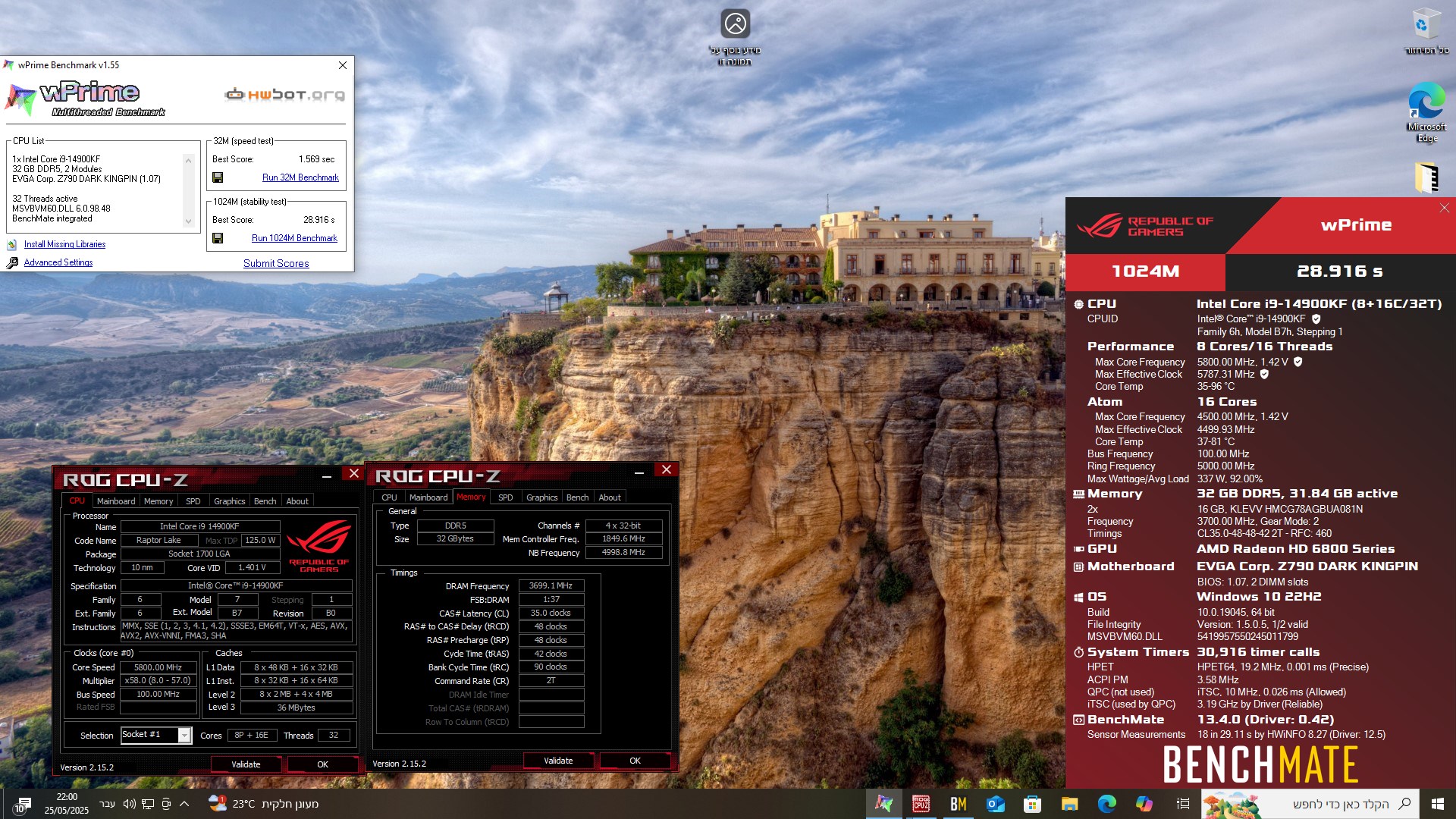This screenshot has height=819, width=1456.
Task: Click the volume speaker tray icon
Action: click(129, 804)
